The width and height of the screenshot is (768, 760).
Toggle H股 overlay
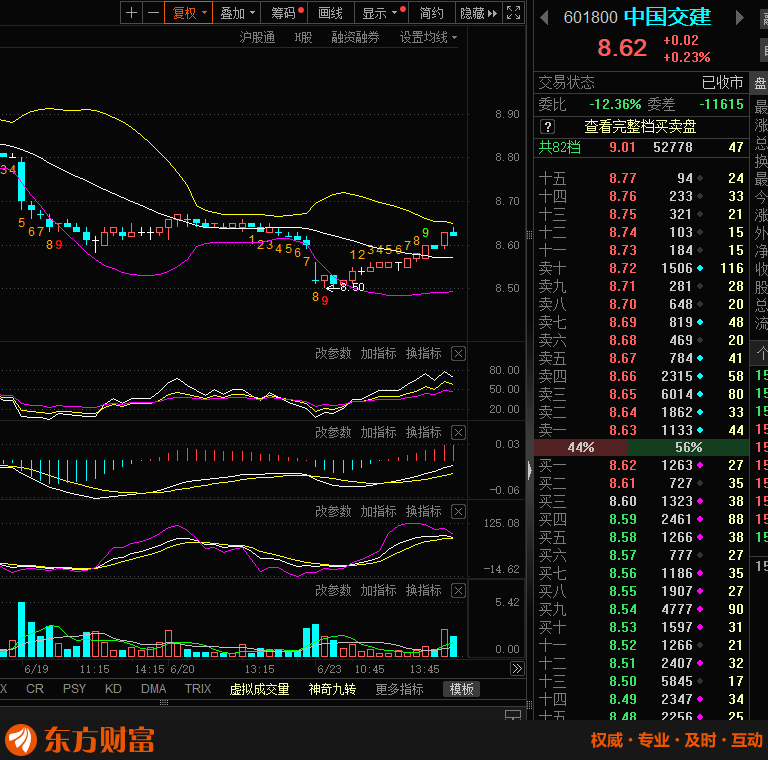click(x=303, y=37)
